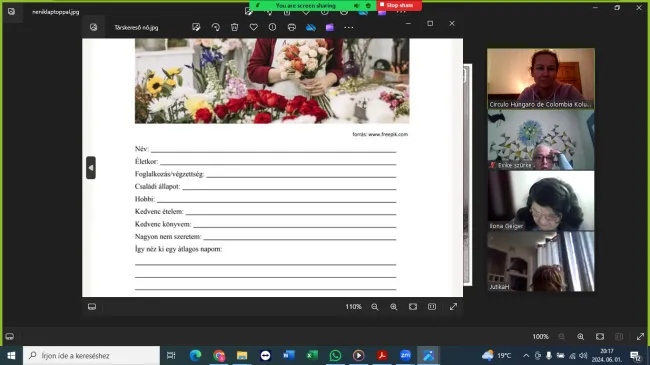Viewport: 650px width, 365px height.
Task: Open WhatsApp from the taskbar
Action: 335,355
